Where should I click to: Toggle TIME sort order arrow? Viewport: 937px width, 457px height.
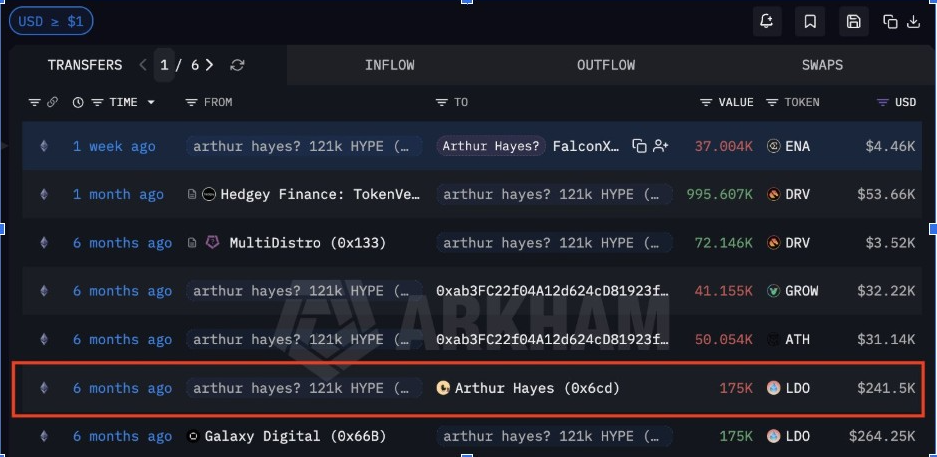point(151,102)
